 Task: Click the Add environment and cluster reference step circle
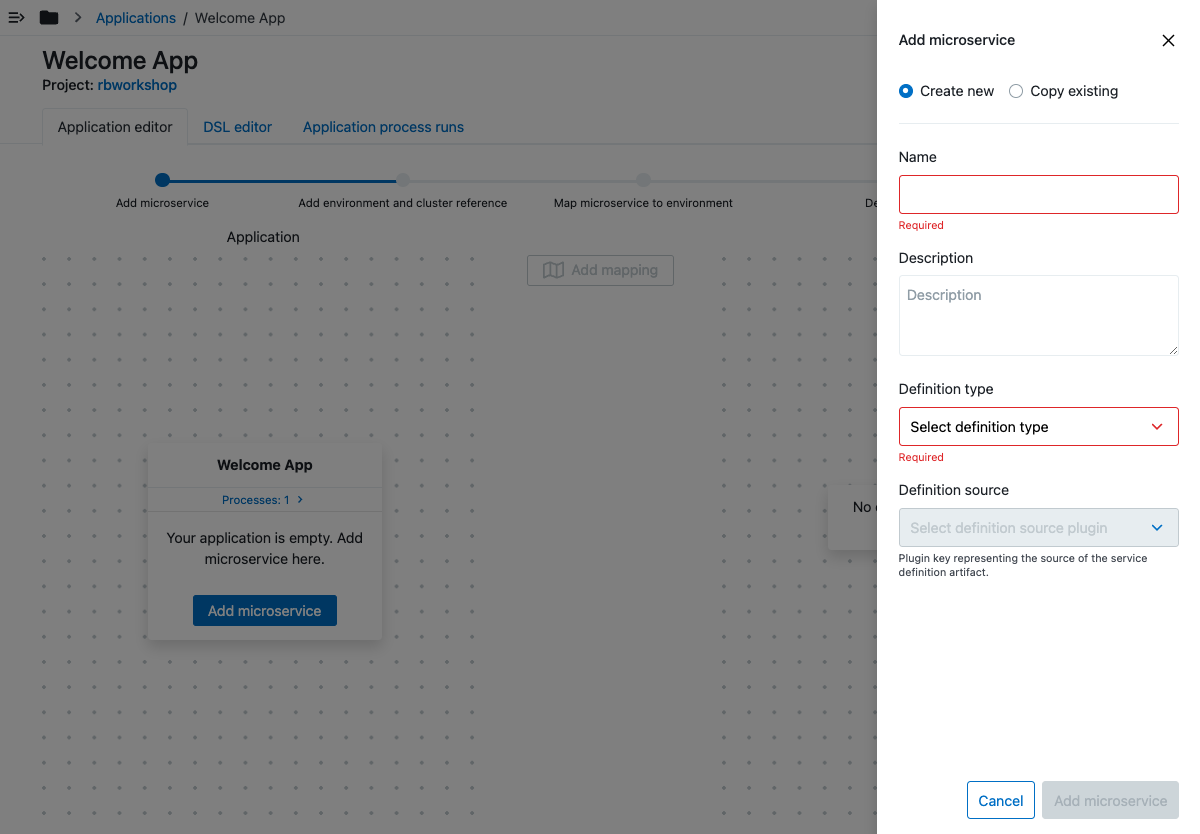[x=403, y=180]
